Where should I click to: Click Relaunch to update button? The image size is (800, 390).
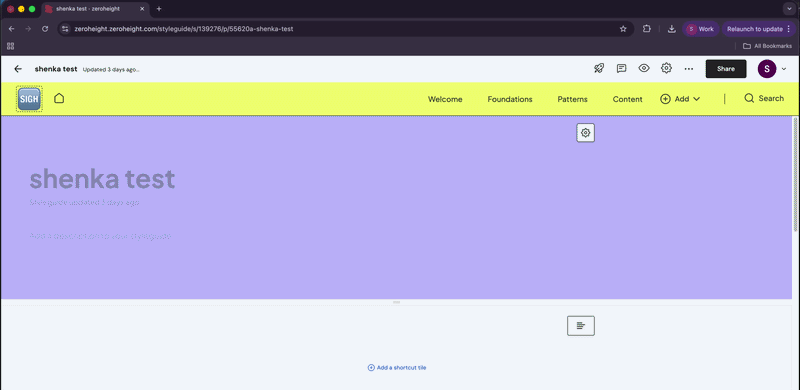759,29
